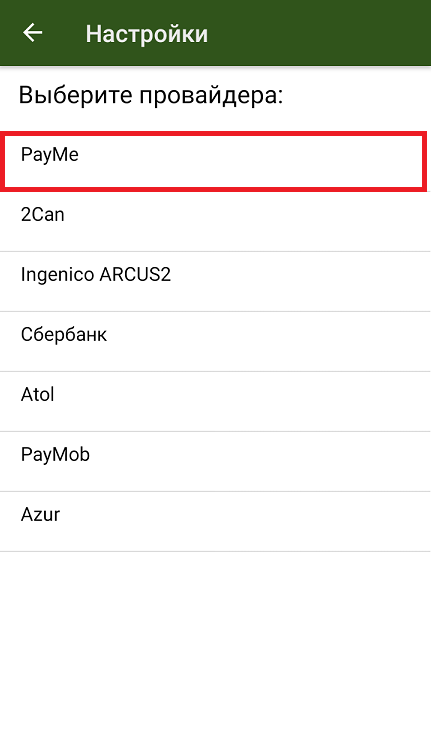
Task: Go back using the arrow icon
Action: pos(32,33)
